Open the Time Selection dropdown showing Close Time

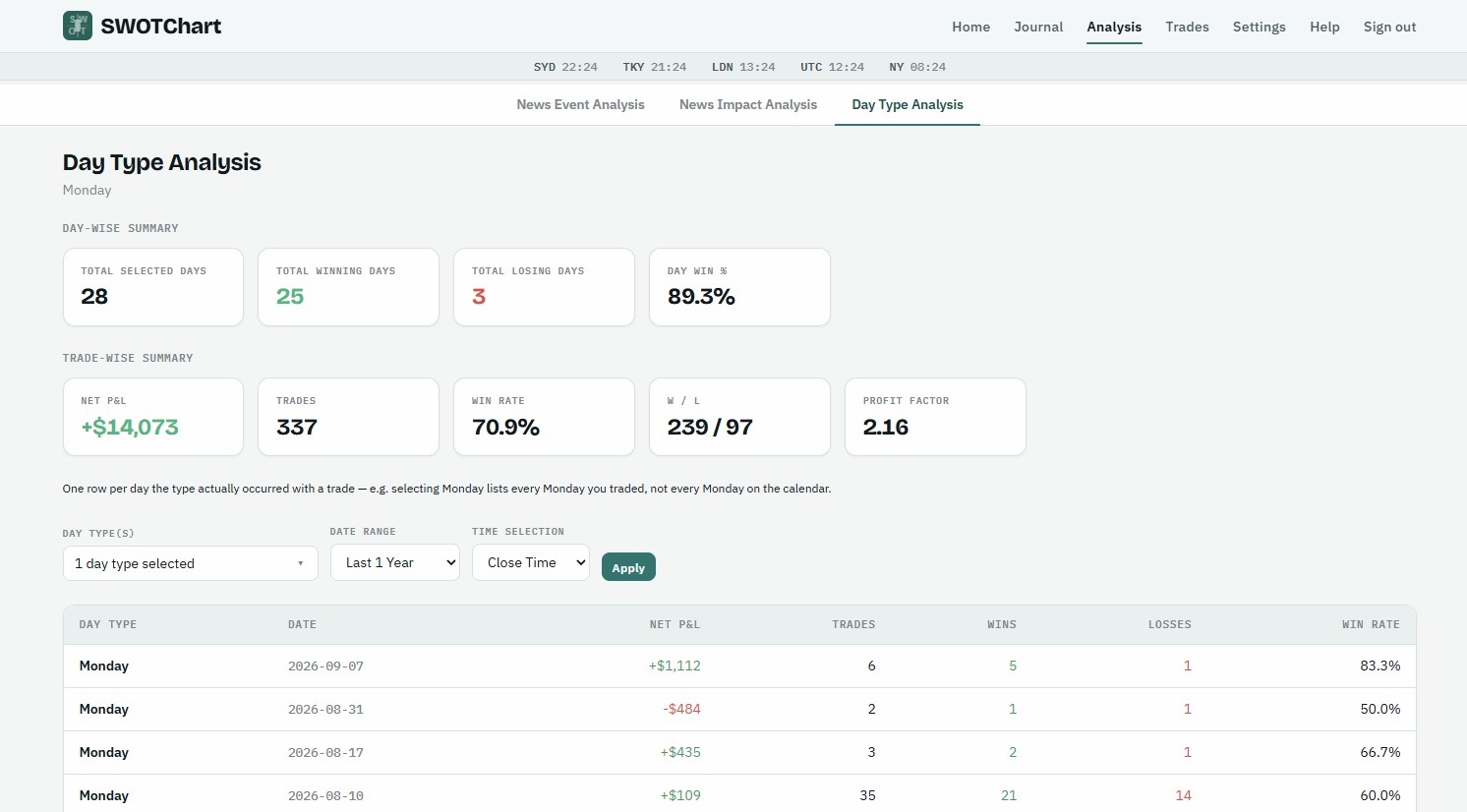click(531, 562)
